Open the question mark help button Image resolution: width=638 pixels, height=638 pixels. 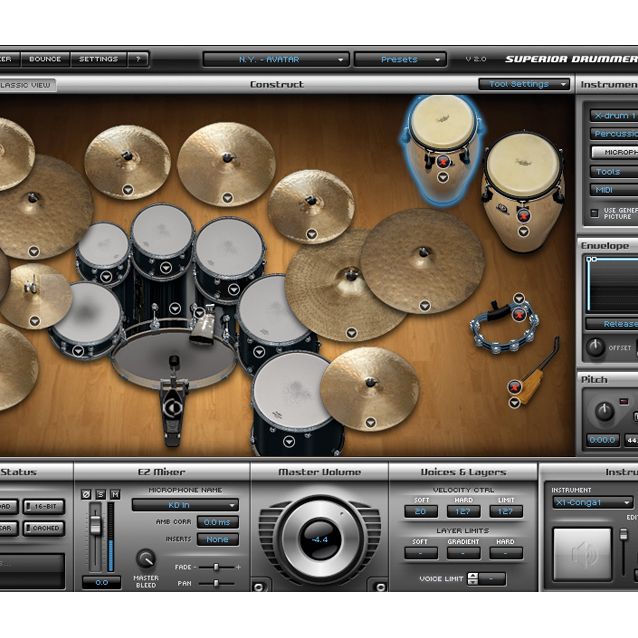[138, 59]
